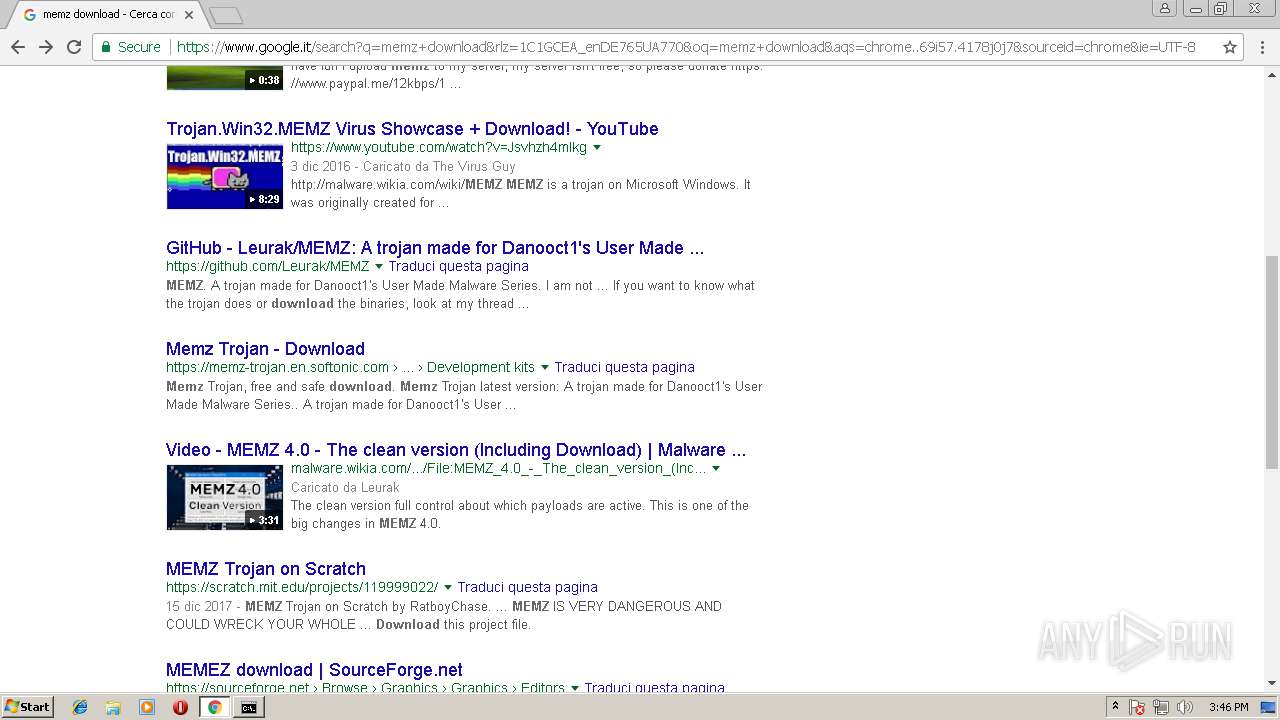Expand options arrow for the malware.wikia.com result
1280x720 pixels.
pyautogui.click(x=716, y=469)
